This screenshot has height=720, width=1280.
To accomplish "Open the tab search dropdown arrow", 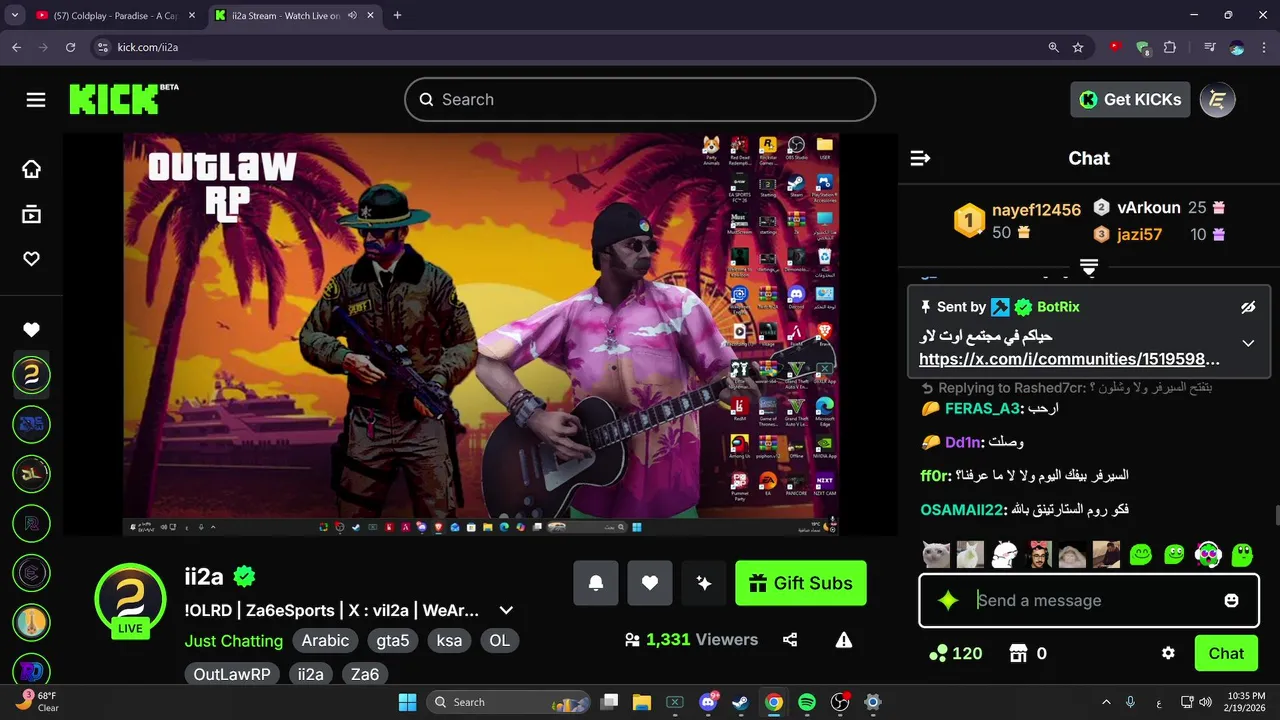I will pos(14,15).
